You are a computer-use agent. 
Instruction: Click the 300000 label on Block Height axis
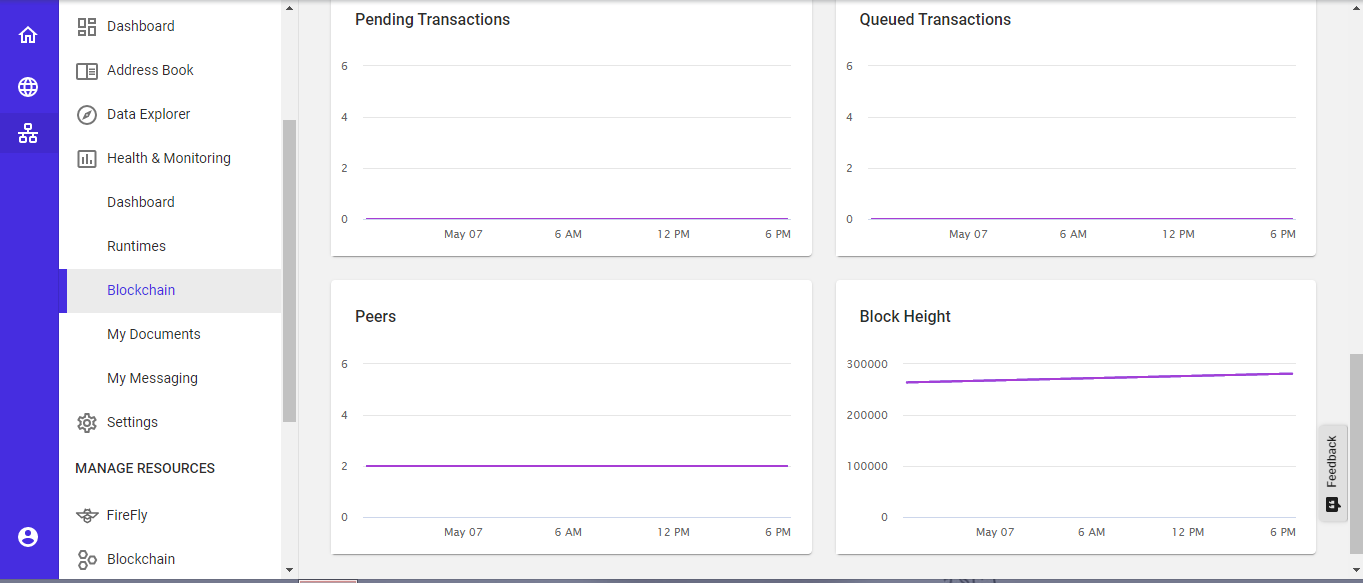(867, 364)
